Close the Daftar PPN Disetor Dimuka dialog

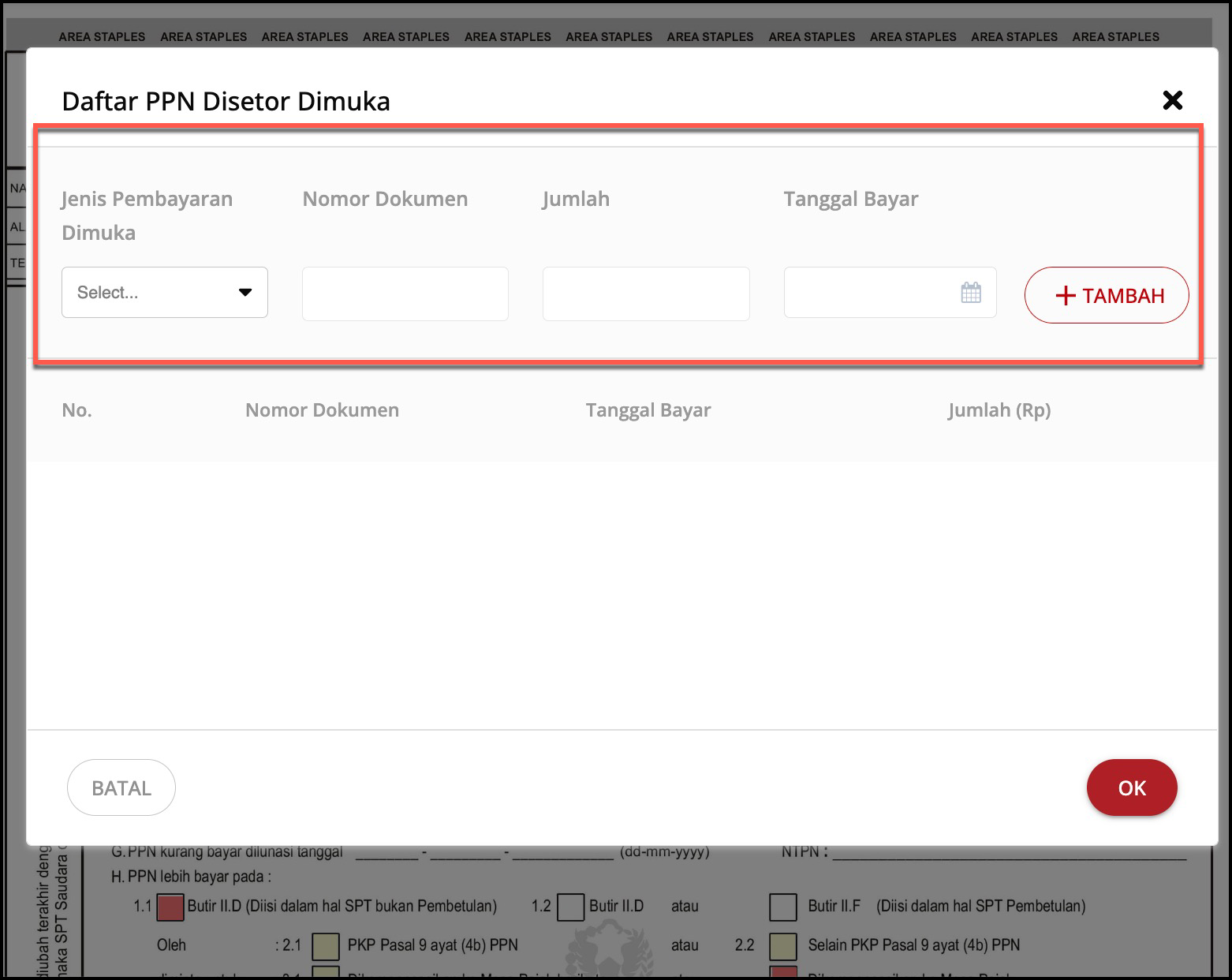pos(1172,100)
